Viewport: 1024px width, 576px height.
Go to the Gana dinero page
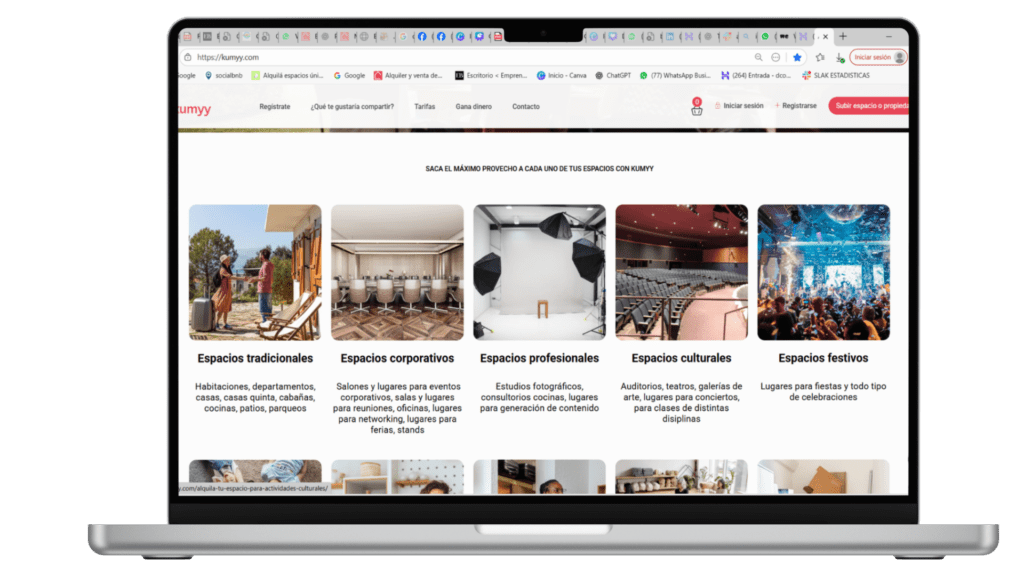pos(473,106)
